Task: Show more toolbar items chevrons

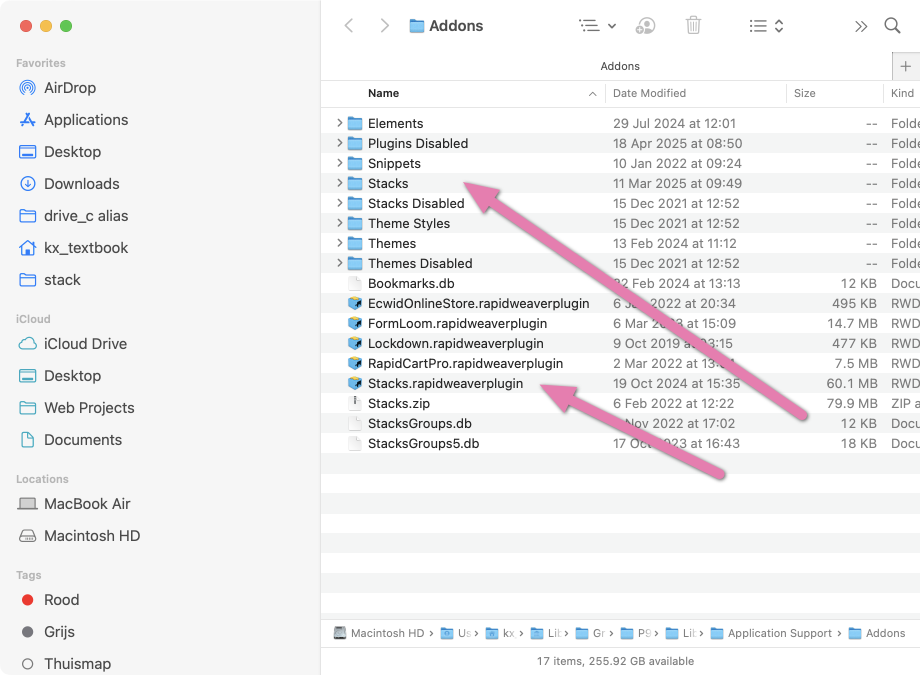Action: click(x=861, y=26)
